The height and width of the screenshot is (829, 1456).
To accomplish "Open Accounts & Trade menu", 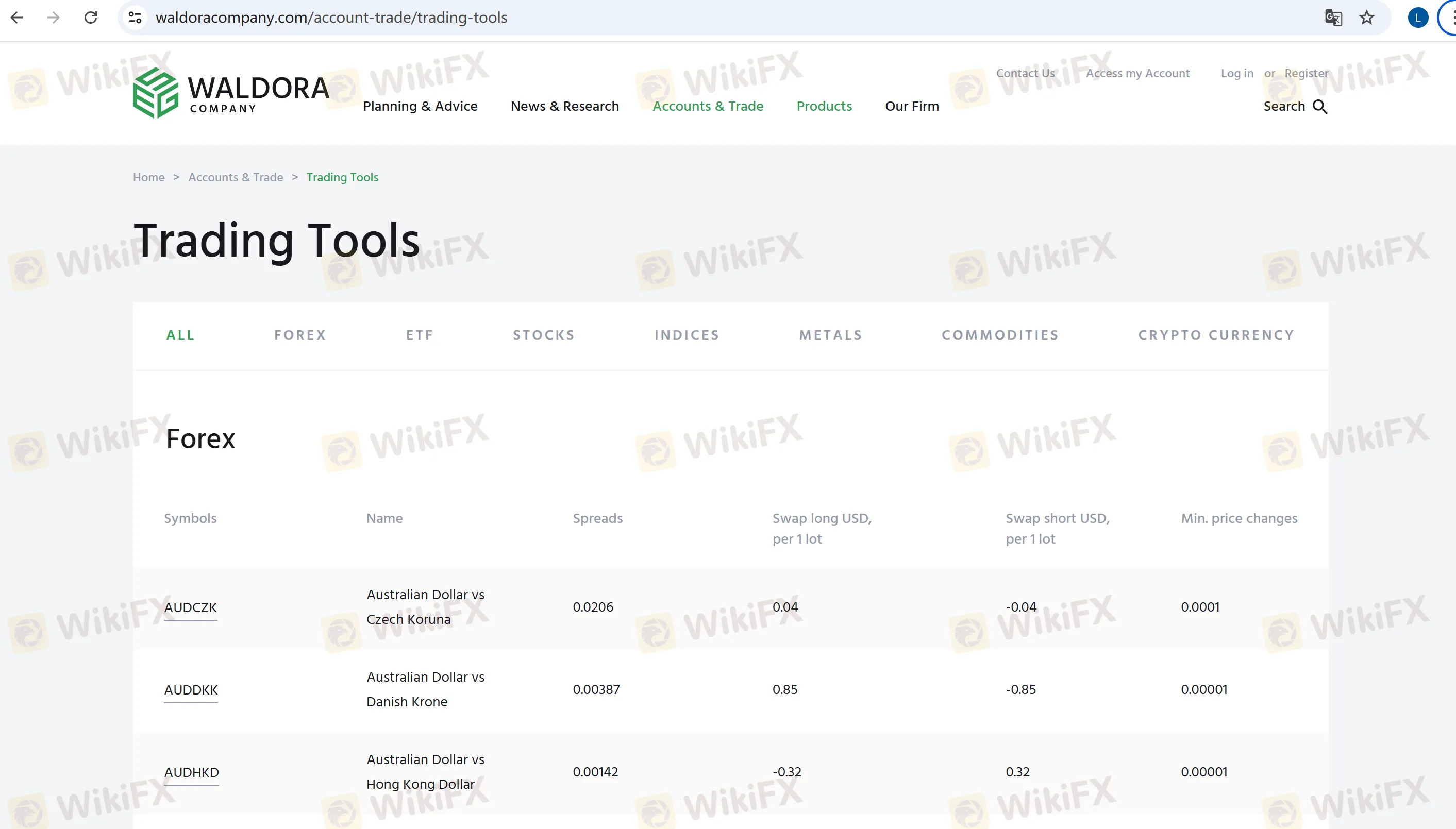I will coord(708,106).
